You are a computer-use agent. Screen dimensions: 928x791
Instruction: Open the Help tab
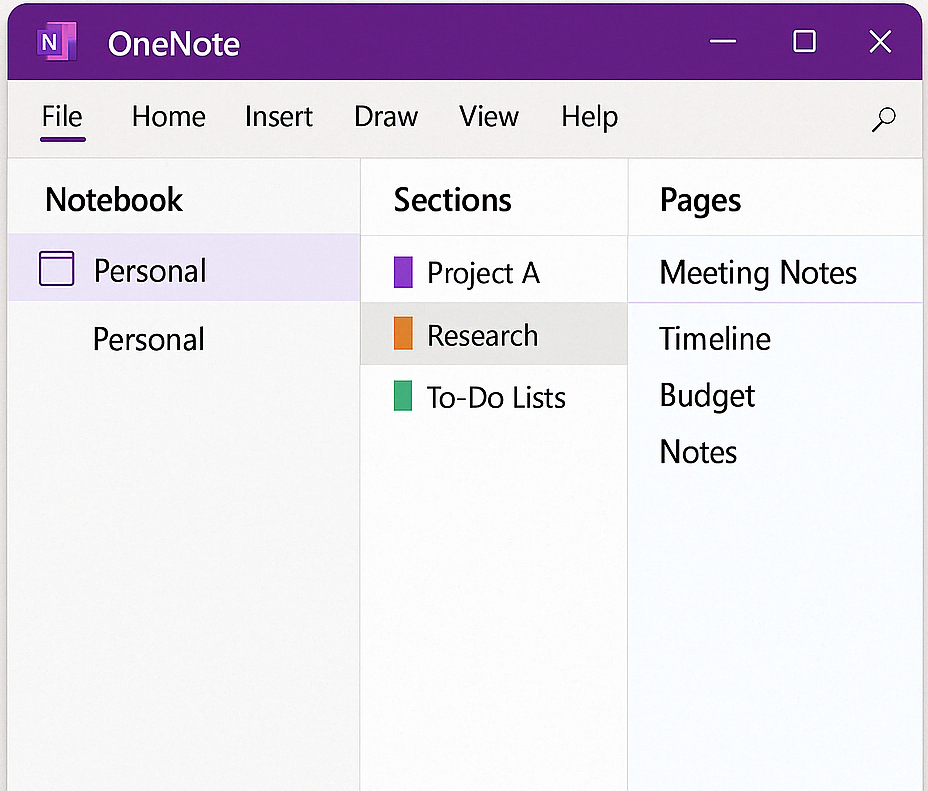pyautogui.click(x=589, y=117)
